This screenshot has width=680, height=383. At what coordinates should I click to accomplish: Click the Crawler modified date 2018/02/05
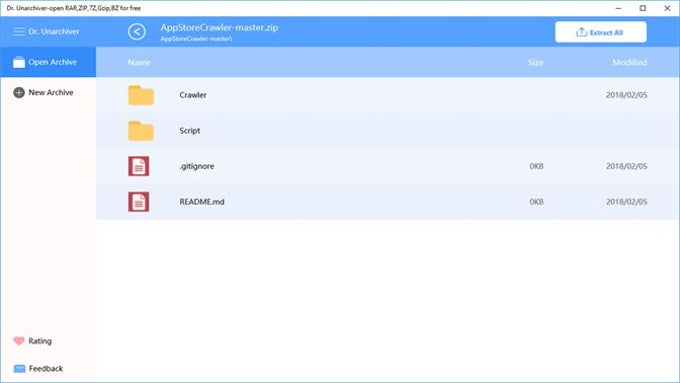[x=627, y=95]
